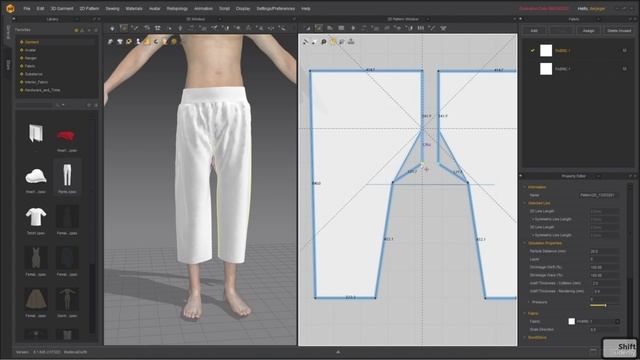Image resolution: width=640 pixels, height=360 pixels.
Task: Select the white pants thumbnail in Library
Action: pyautogui.click(x=67, y=176)
